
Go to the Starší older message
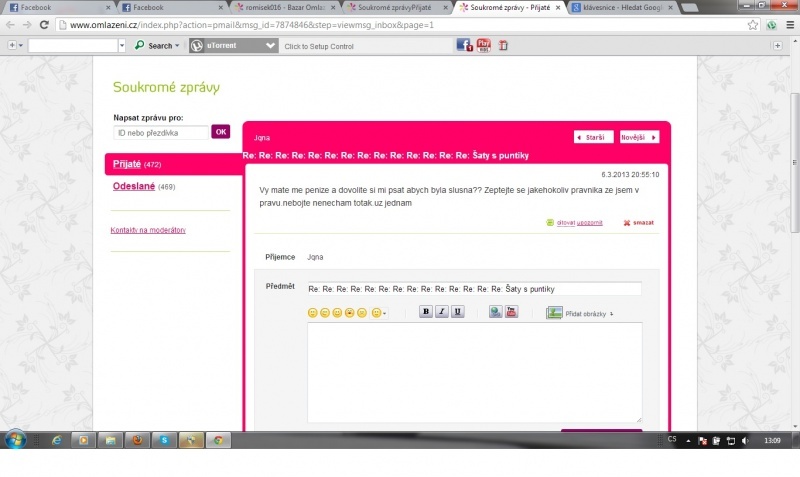point(594,137)
